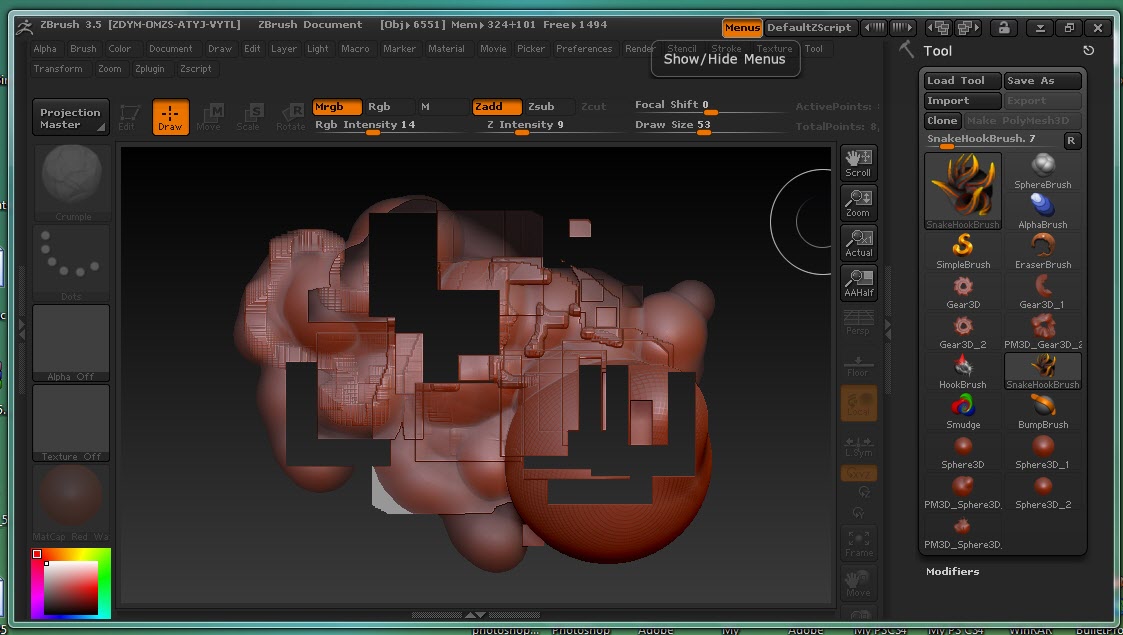Choose the HookBrush tool
1123x635 pixels.
pos(963,372)
